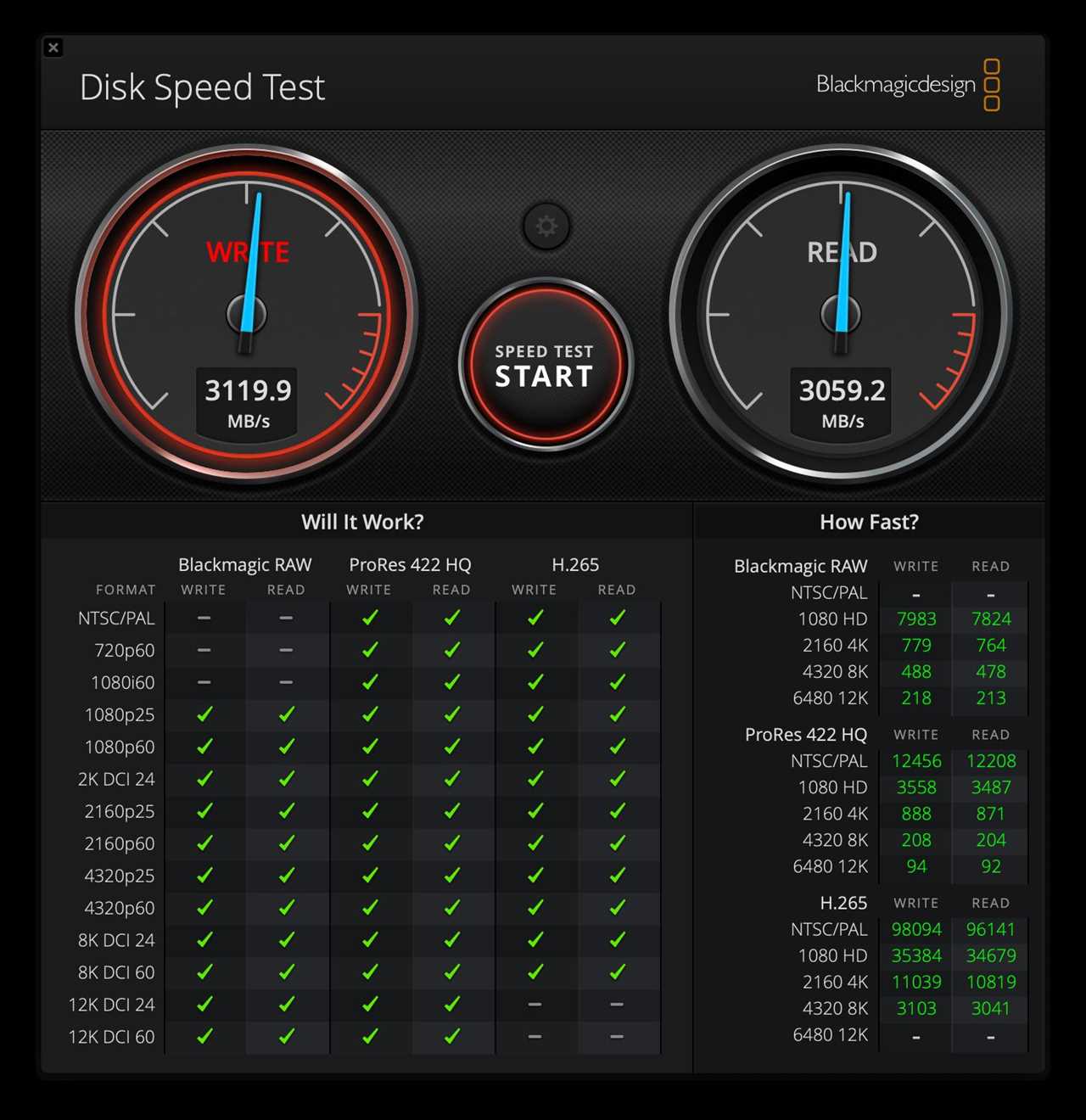Screen dimensions: 1086x1120
Task: Click the How Fast? heading
Action: pyautogui.click(x=869, y=522)
